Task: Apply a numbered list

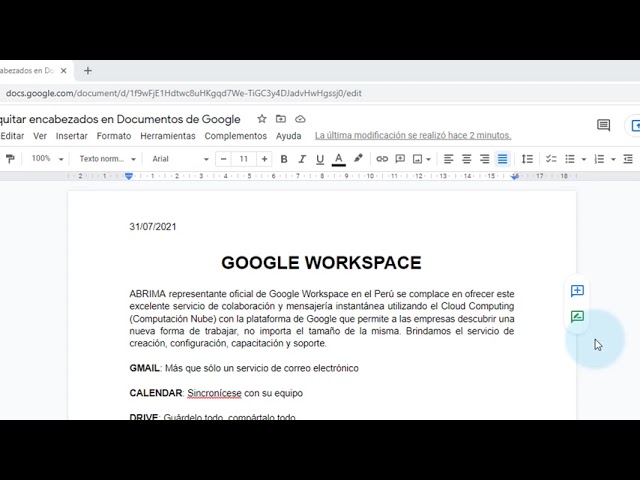Action: (599, 159)
